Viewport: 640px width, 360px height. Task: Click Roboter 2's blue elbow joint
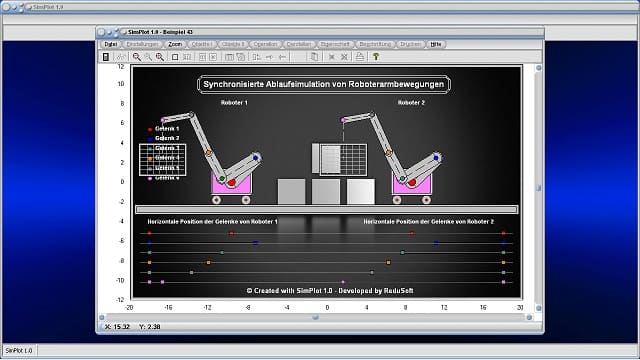[x=436, y=158]
